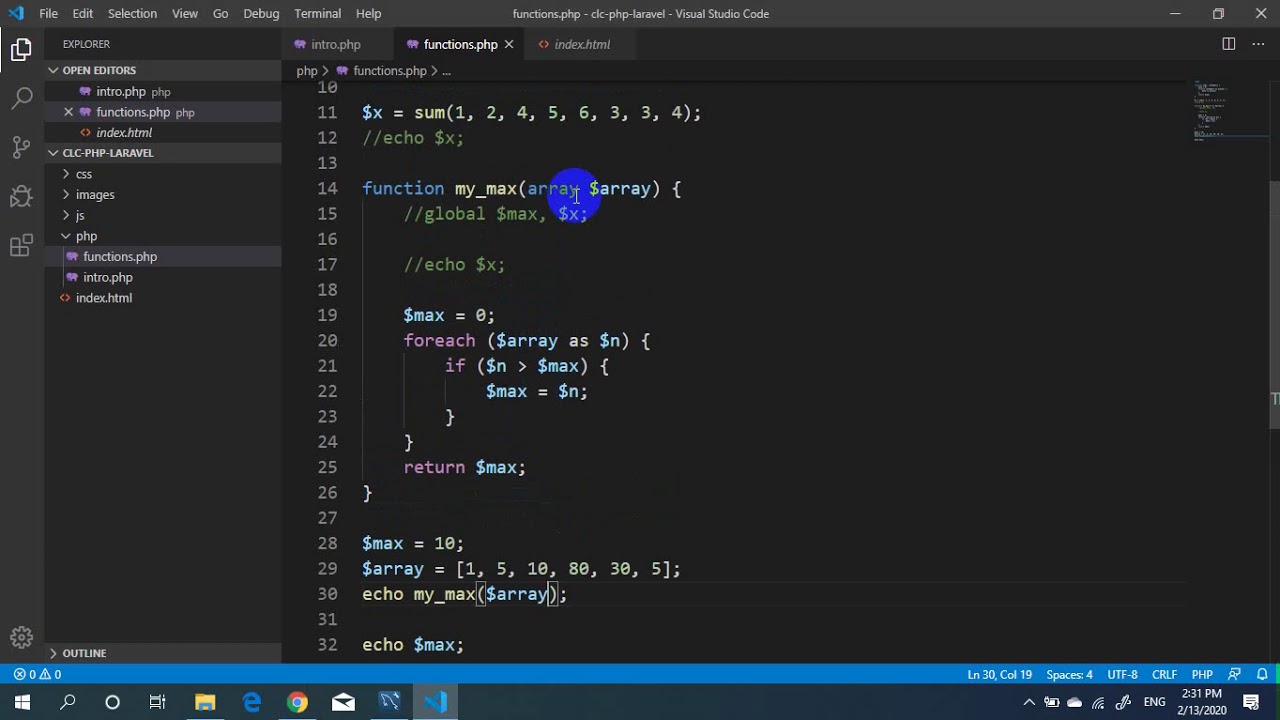Open the Extensions view in activity bar
Viewport: 1280px width, 720px height.
coord(21,245)
